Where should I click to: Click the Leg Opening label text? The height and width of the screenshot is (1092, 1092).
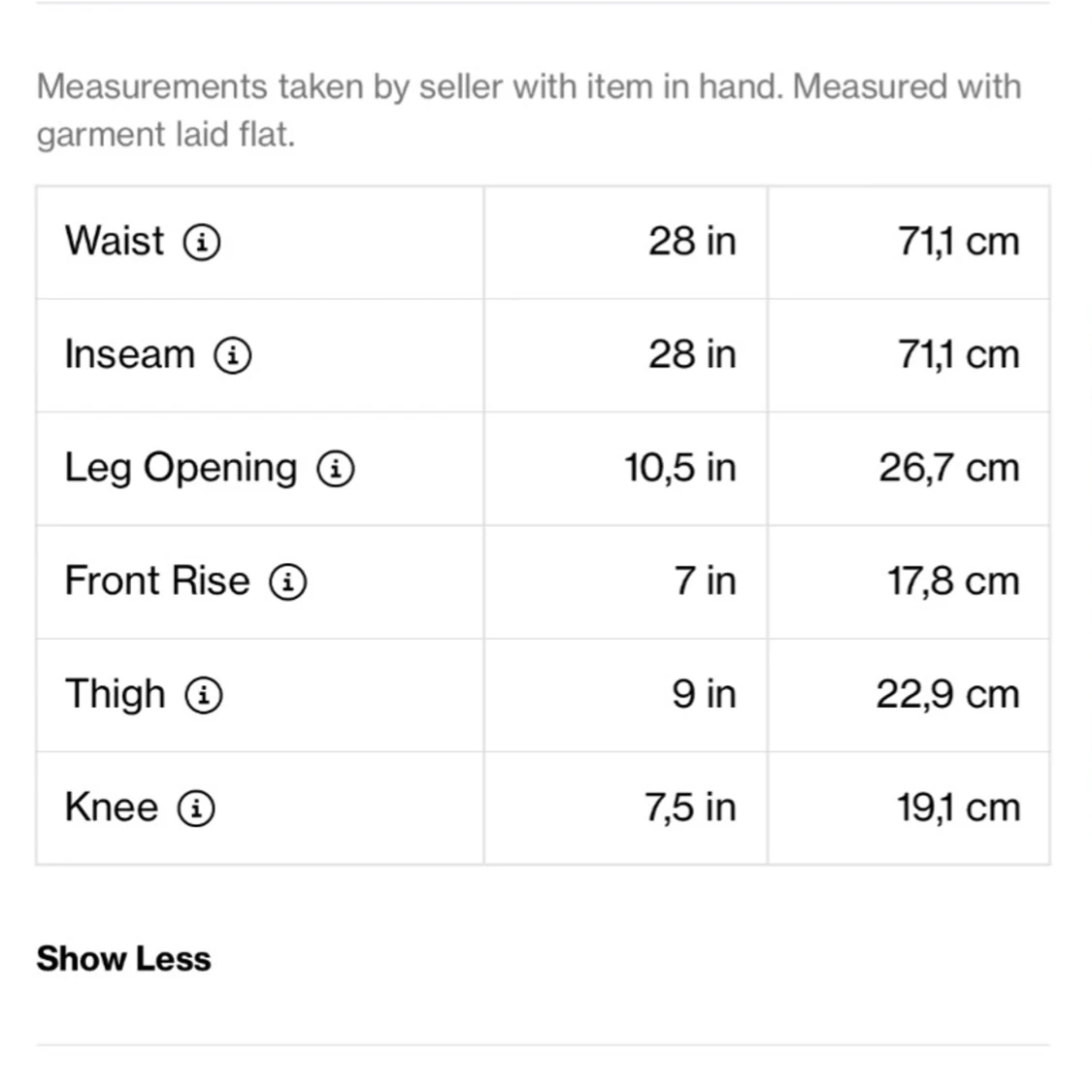(181, 468)
